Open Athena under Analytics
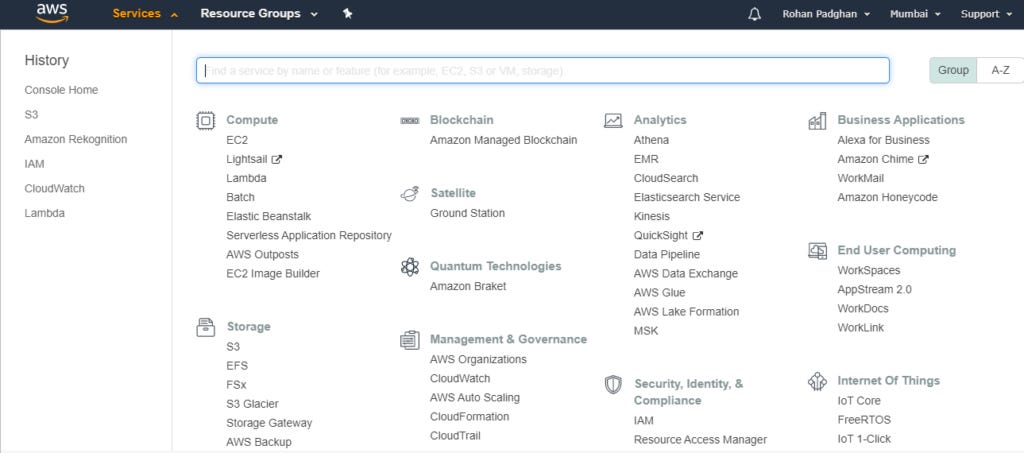 pyautogui.click(x=651, y=140)
